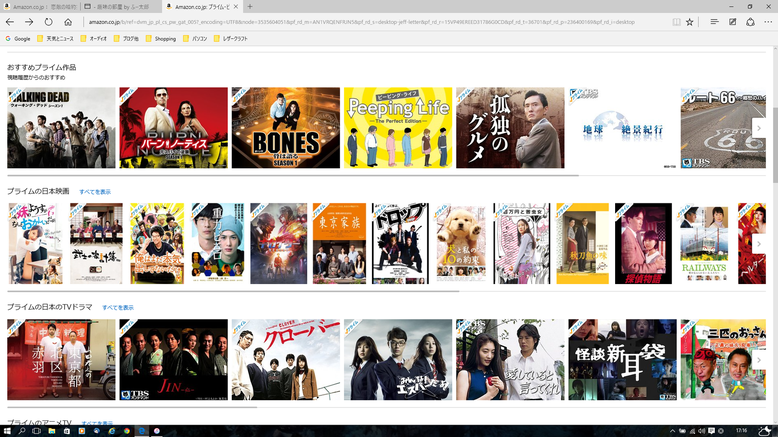
Task: Close the active Amazon.co.jp tab
Action: (236, 6)
